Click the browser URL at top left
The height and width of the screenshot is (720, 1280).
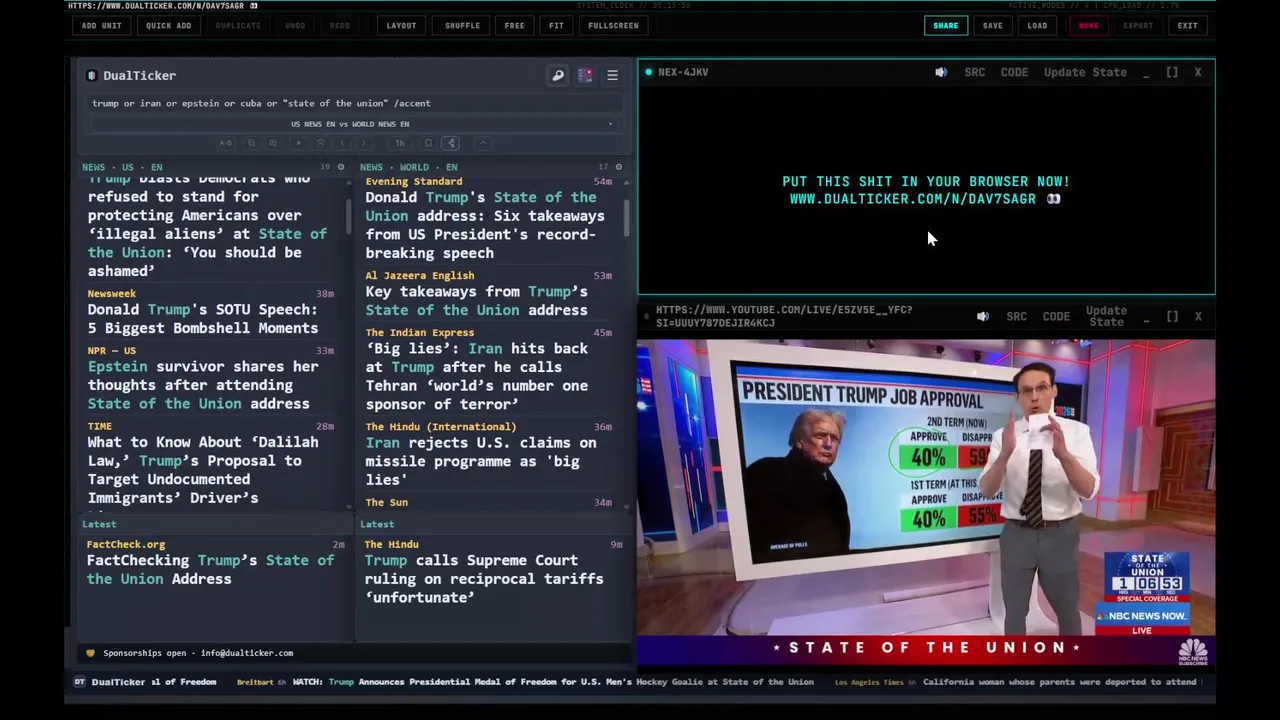156,6
